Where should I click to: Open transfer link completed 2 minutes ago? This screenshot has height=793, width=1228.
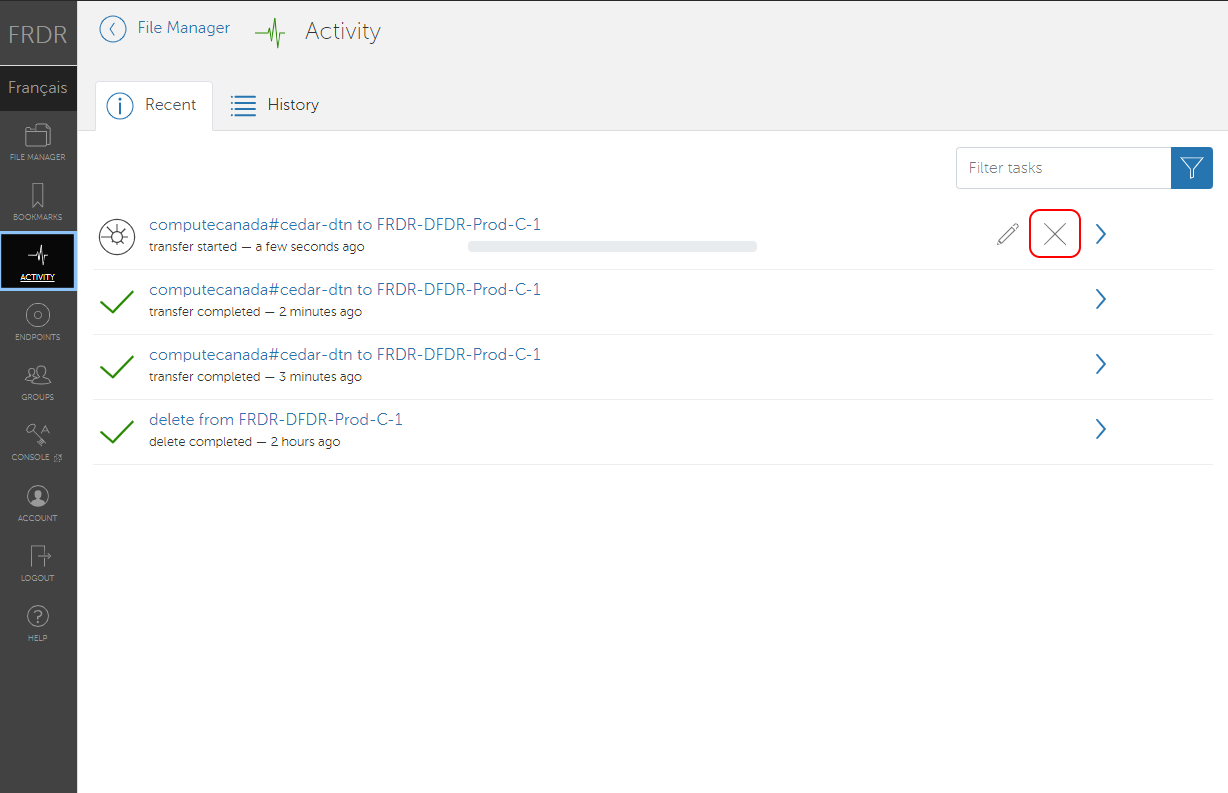tap(345, 289)
